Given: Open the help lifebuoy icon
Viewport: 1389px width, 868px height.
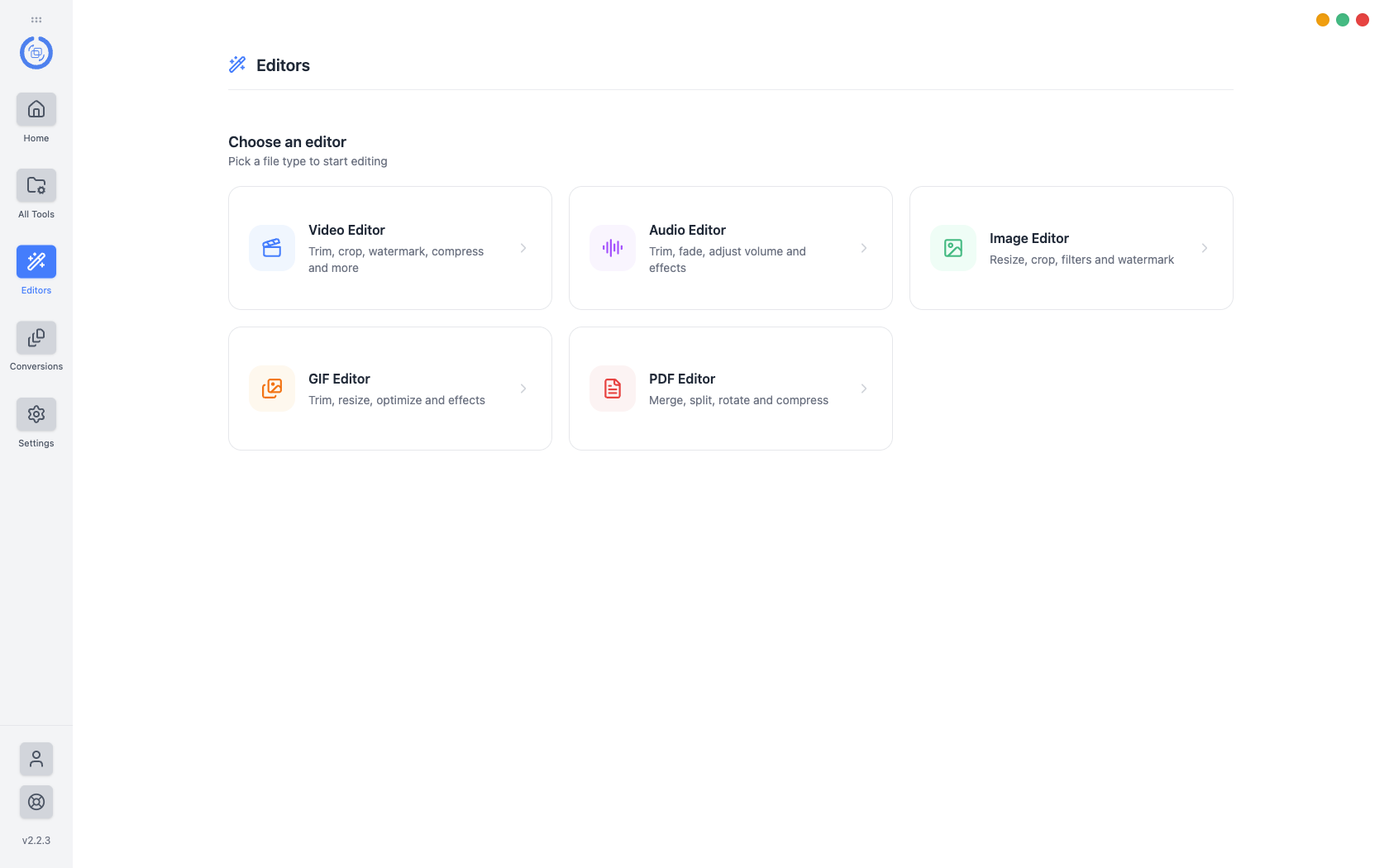Looking at the screenshot, I should [x=36, y=802].
